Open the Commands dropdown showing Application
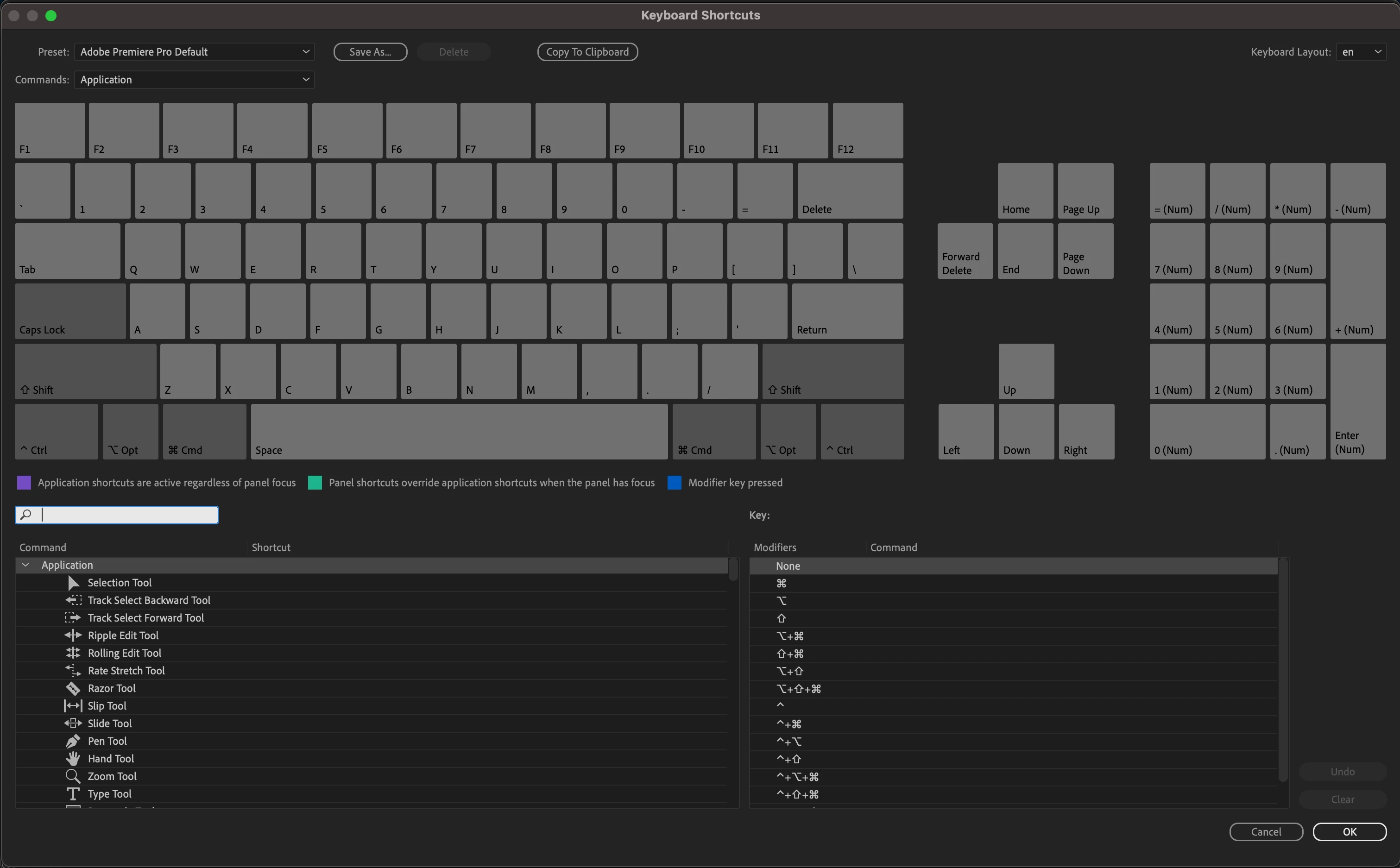1400x868 pixels. (194, 79)
